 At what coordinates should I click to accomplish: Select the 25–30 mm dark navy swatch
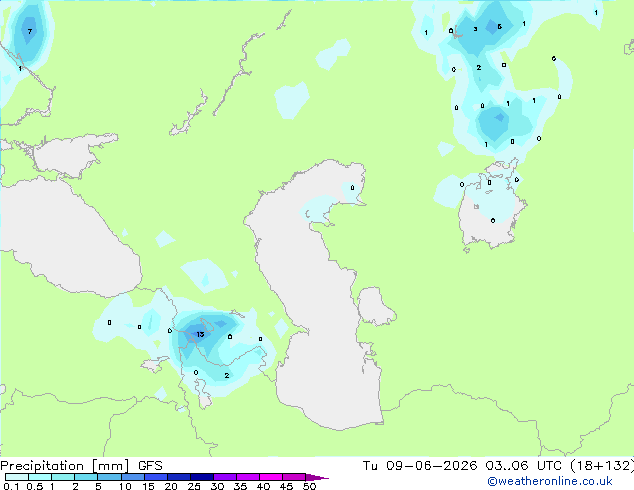pyautogui.click(x=201, y=477)
